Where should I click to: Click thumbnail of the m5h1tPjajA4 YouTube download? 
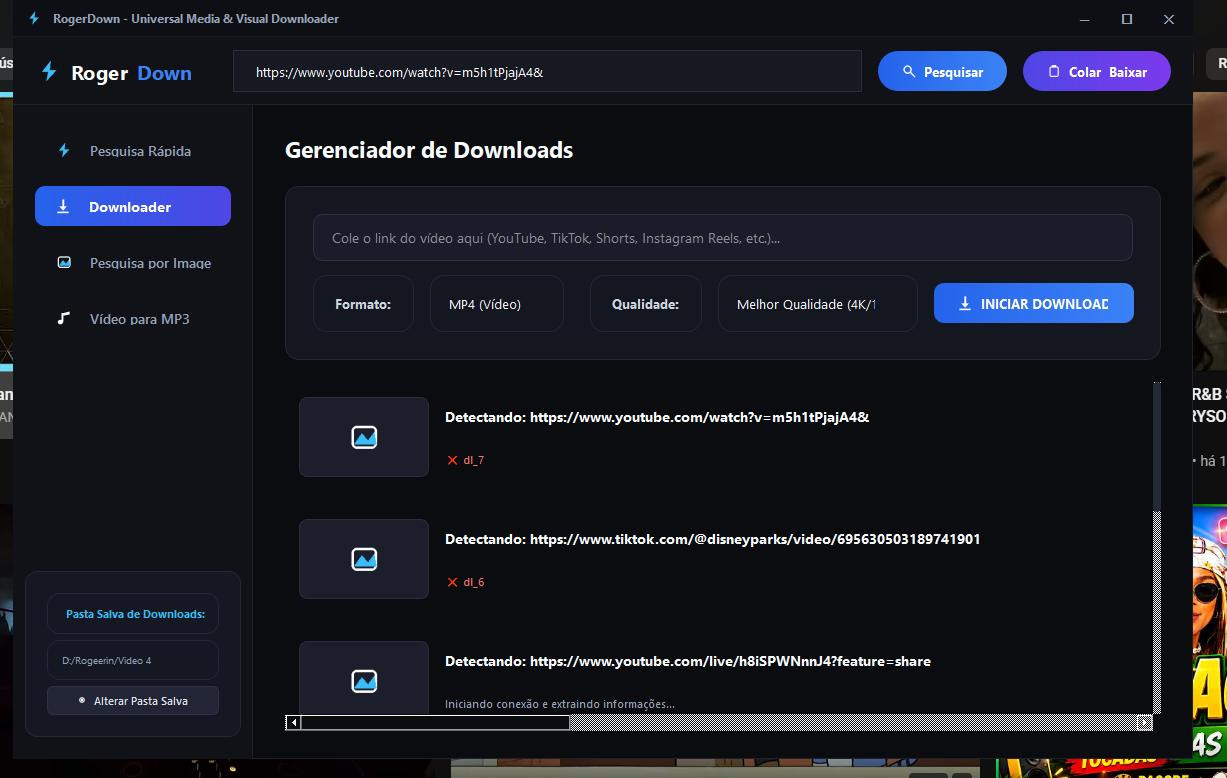[x=364, y=437]
